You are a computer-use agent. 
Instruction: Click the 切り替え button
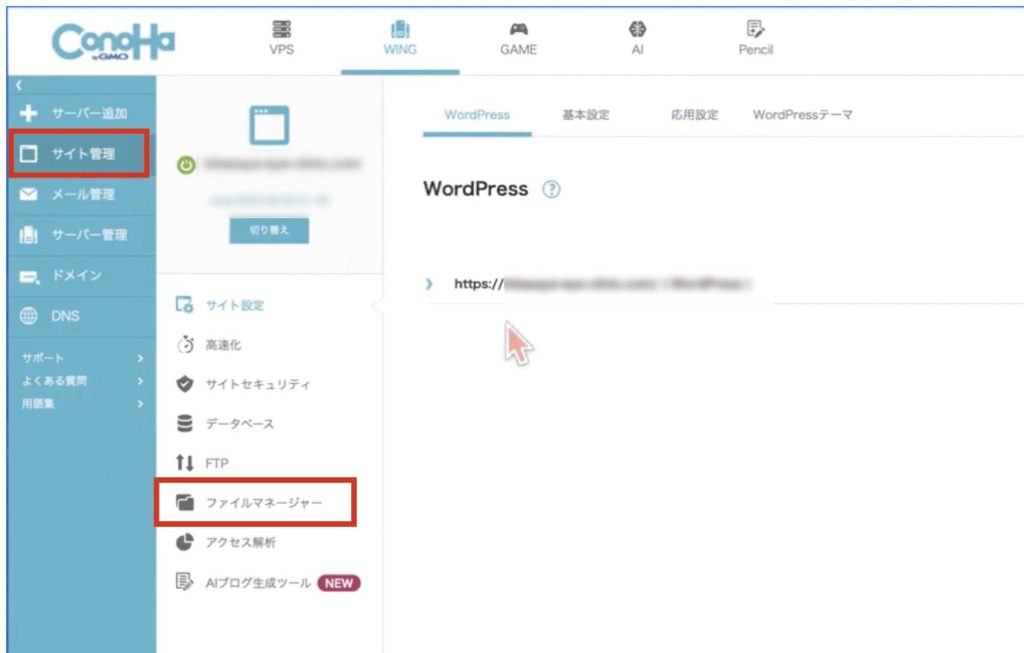click(x=269, y=230)
